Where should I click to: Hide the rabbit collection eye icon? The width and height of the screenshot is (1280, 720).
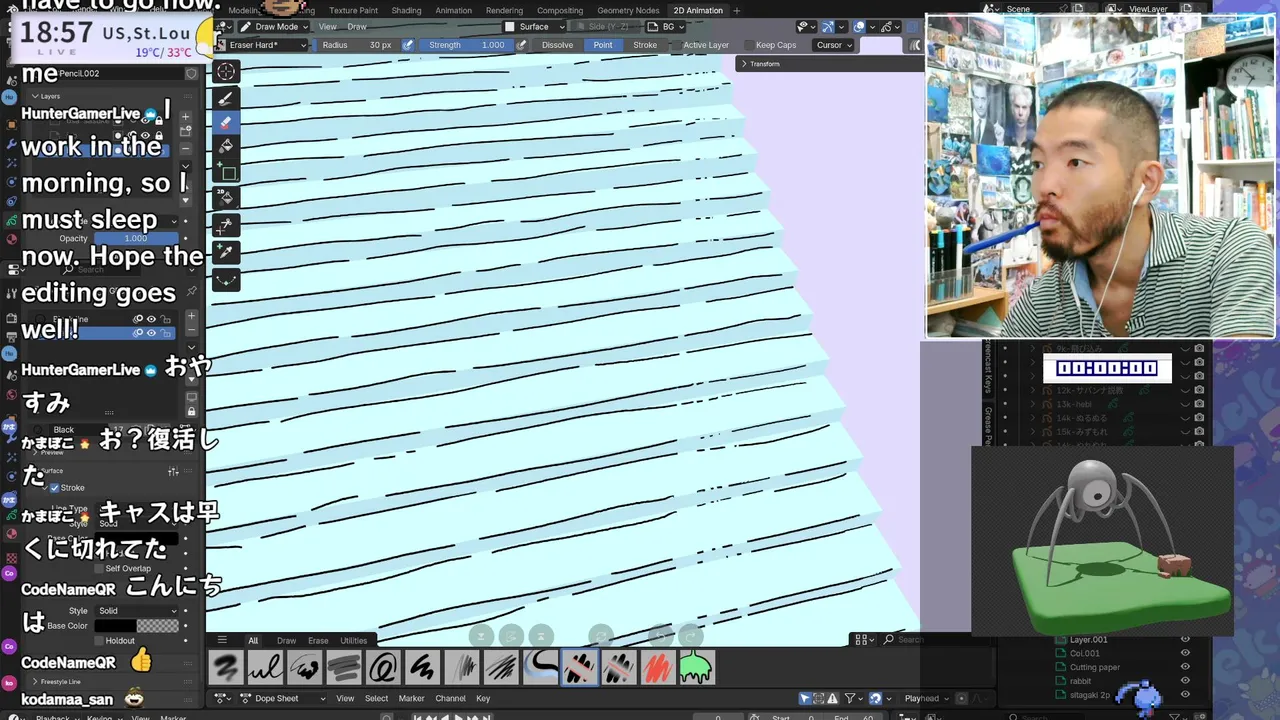click(x=1185, y=681)
